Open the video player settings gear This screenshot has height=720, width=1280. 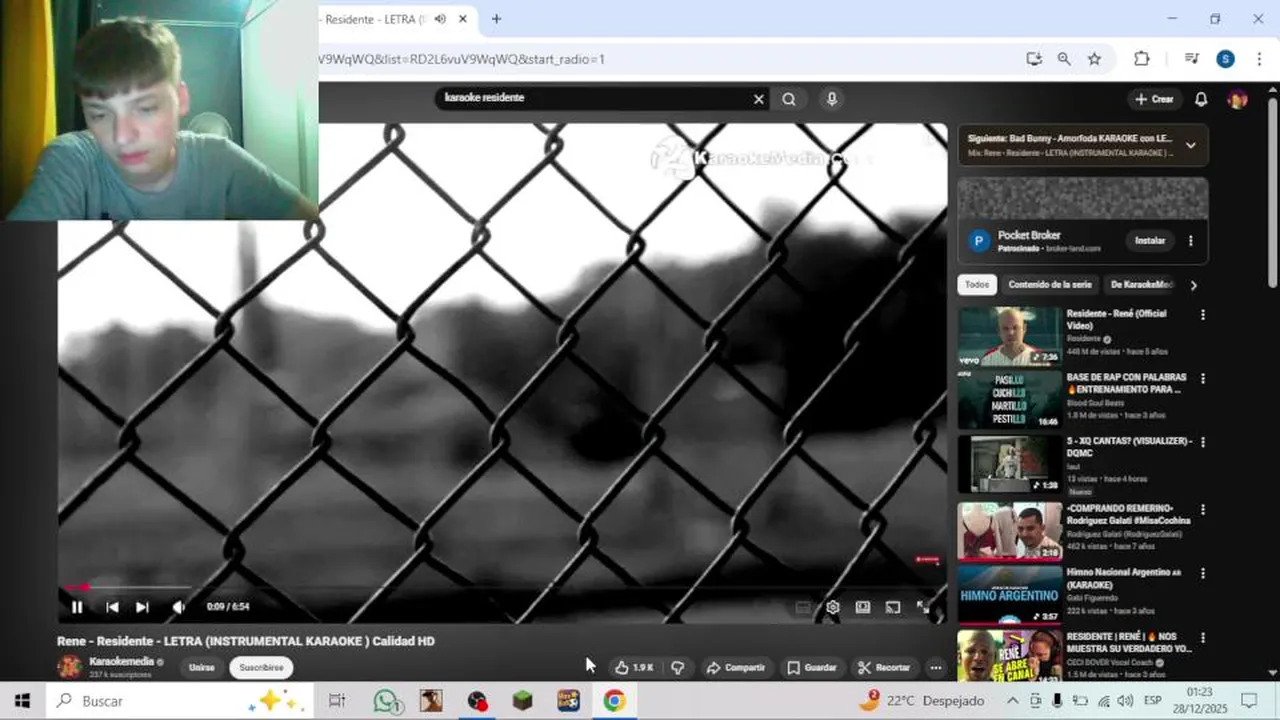(832, 607)
